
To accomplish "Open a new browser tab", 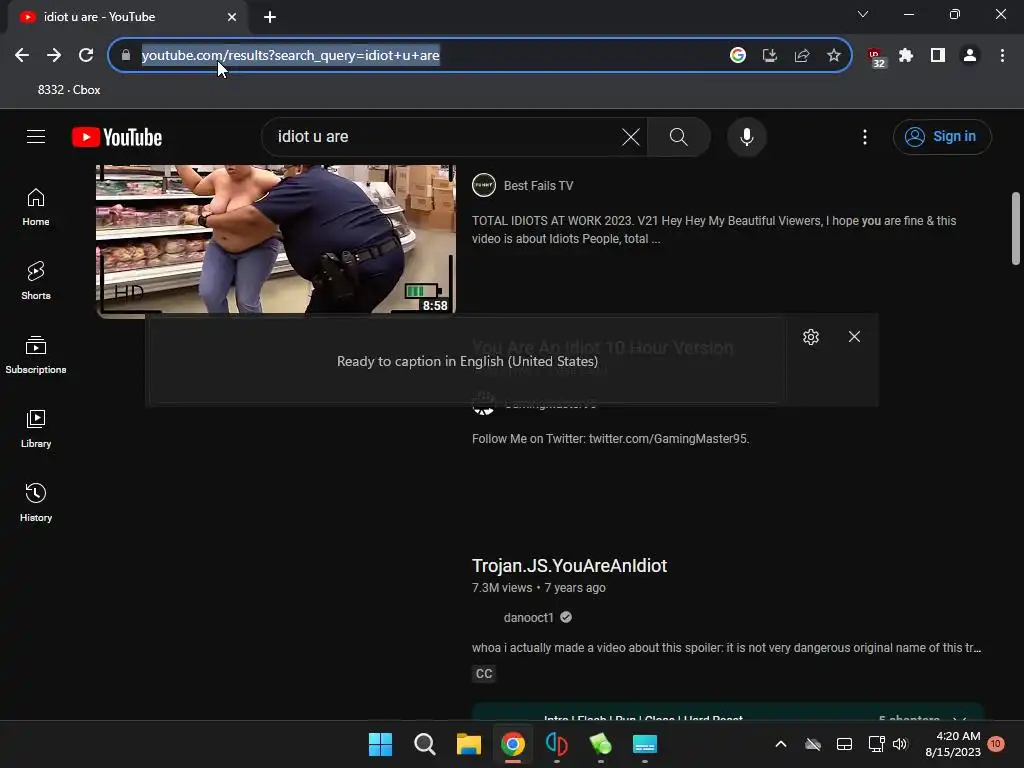I will [x=270, y=17].
